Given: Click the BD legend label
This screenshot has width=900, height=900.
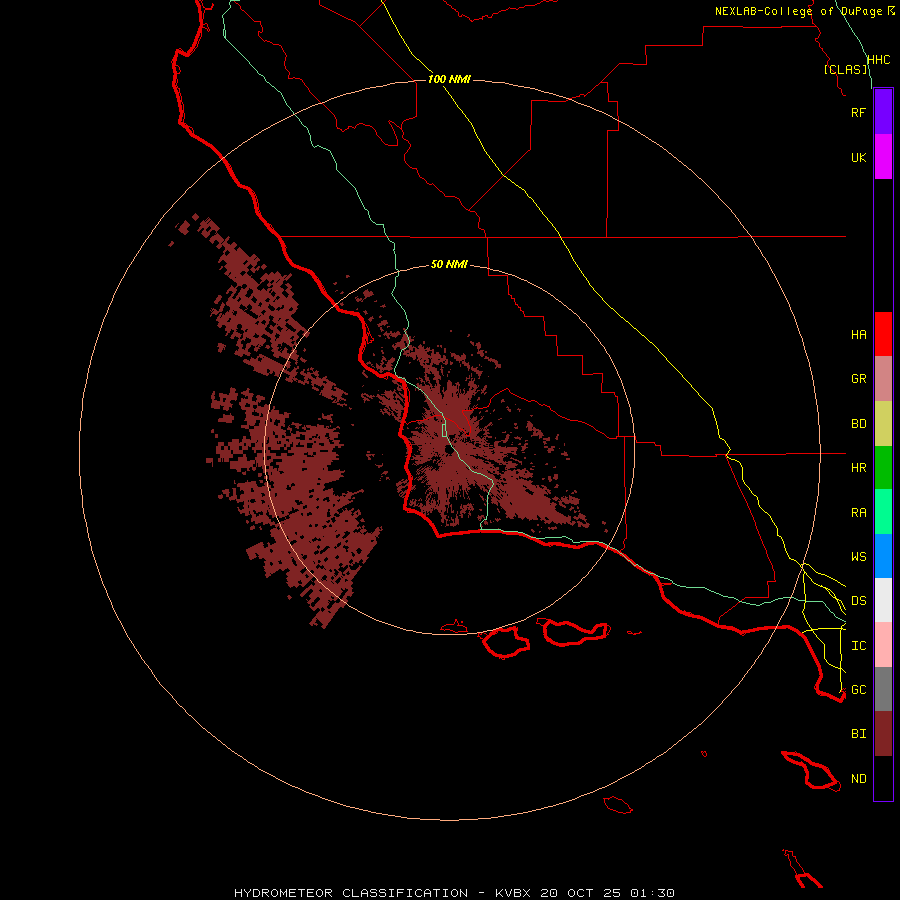Looking at the screenshot, I should pyautogui.click(x=858, y=424).
